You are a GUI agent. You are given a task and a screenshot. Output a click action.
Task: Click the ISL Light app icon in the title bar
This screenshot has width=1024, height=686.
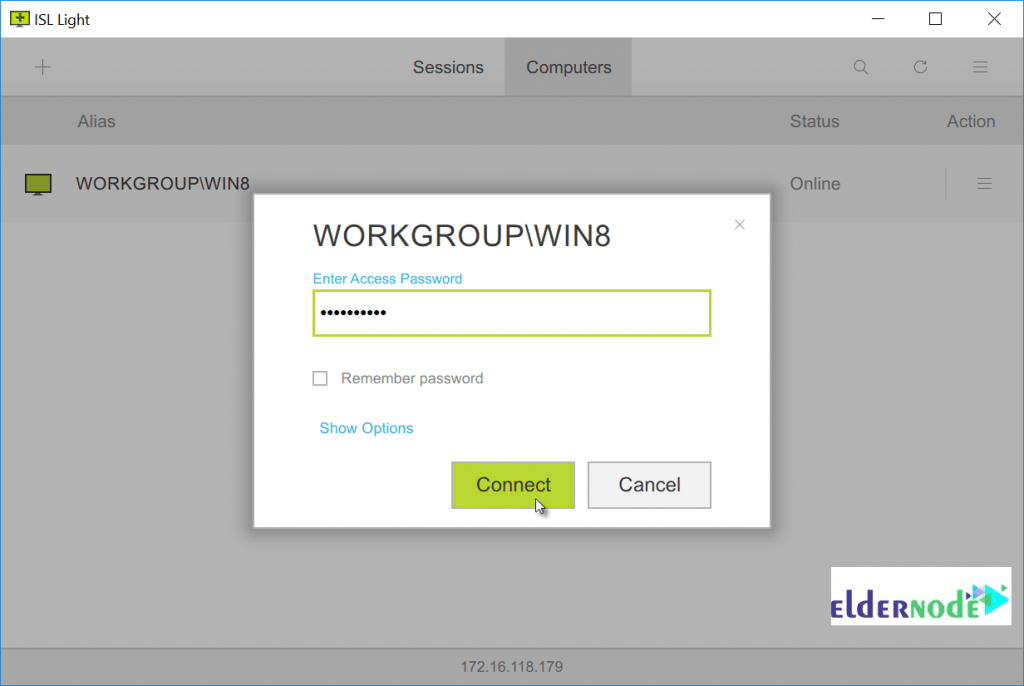coord(18,18)
